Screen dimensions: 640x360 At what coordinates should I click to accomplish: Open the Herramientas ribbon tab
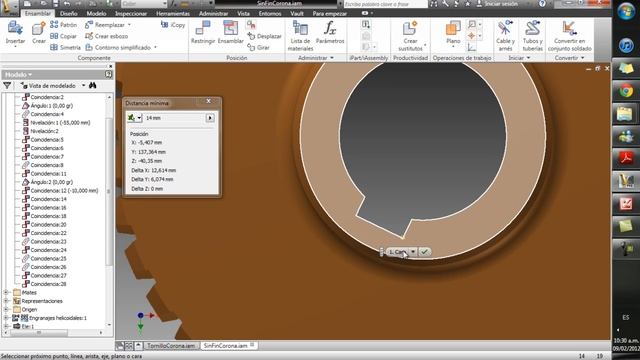tap(173, 13)
